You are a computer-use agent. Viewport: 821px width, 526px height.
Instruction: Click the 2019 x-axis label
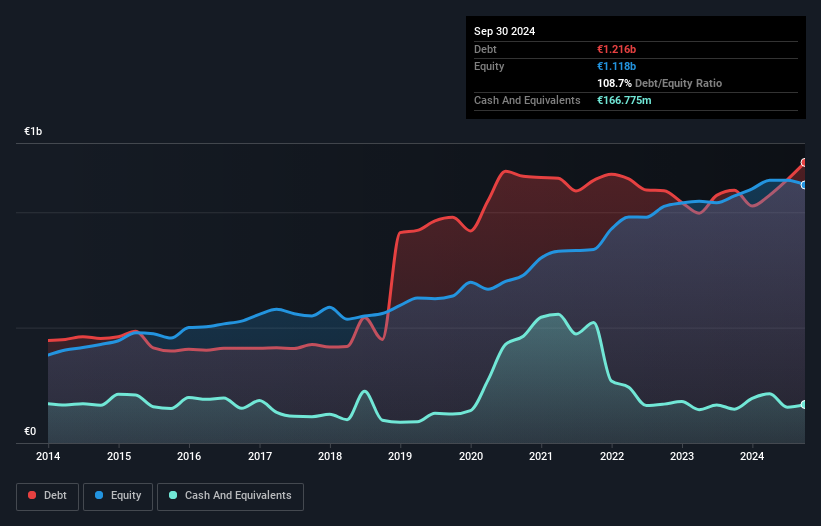[x=400, y=456]
